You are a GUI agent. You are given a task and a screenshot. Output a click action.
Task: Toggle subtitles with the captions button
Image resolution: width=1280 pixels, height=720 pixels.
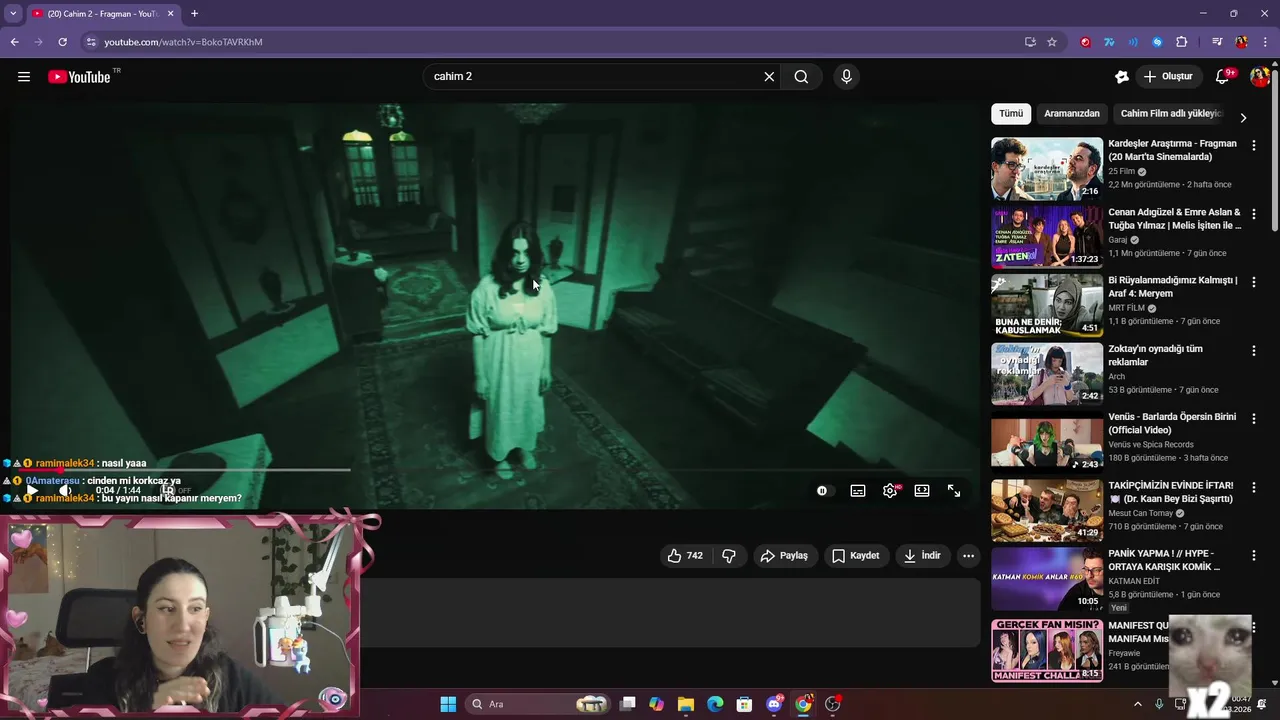pos(858,491)
